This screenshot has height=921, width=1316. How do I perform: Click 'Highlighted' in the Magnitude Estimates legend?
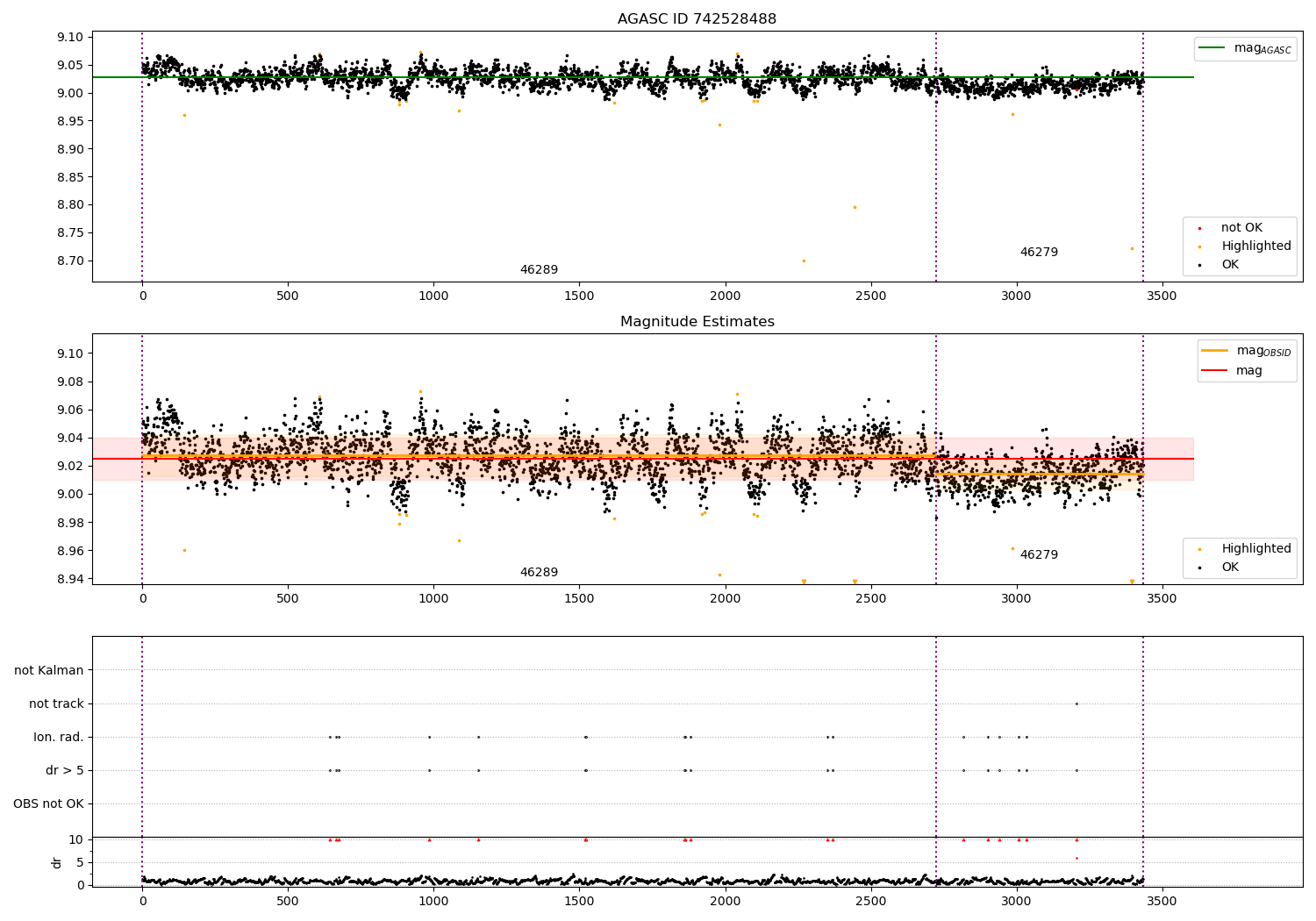(x=1256, y=549)
